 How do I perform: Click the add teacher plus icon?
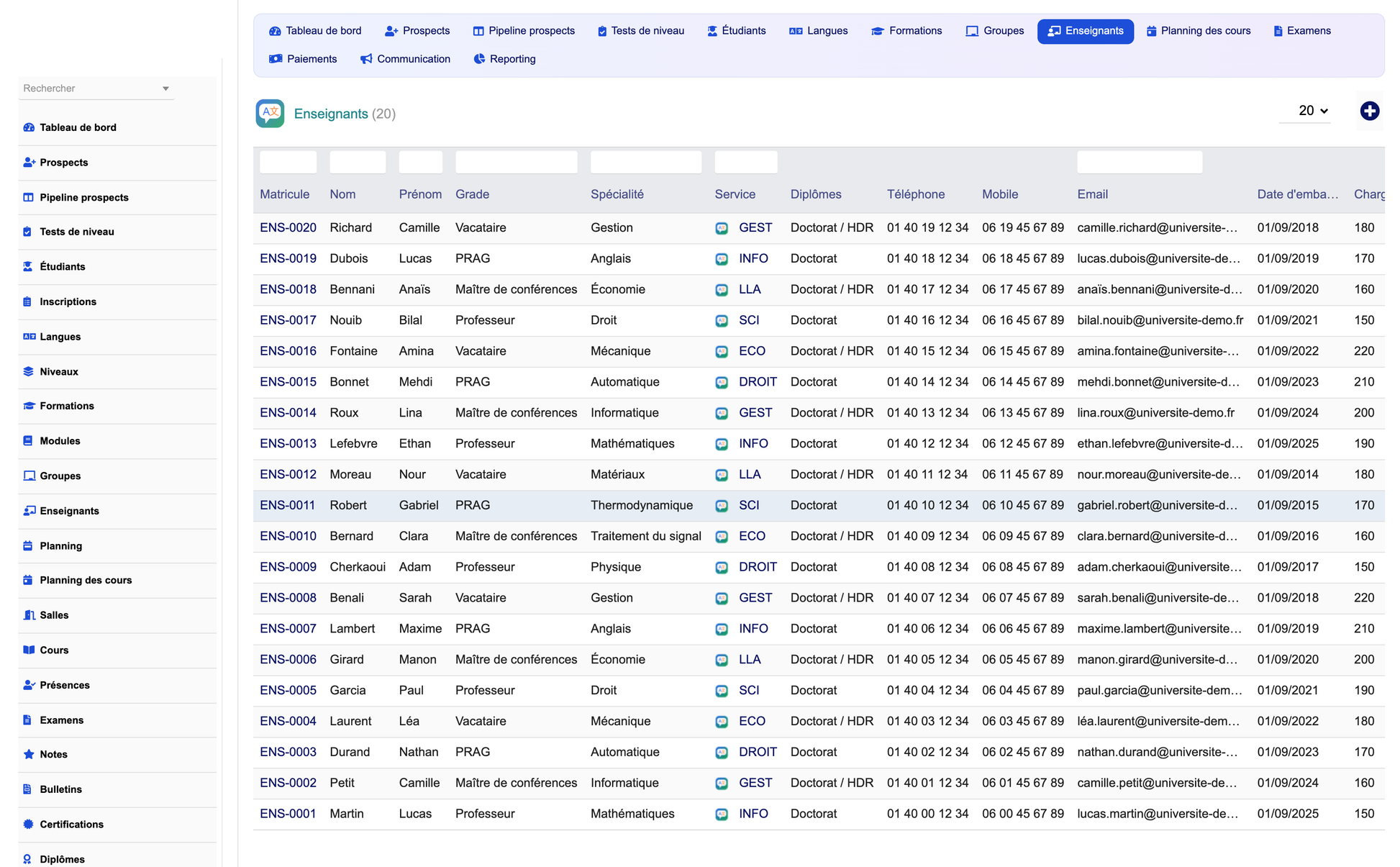(1369, 111)
